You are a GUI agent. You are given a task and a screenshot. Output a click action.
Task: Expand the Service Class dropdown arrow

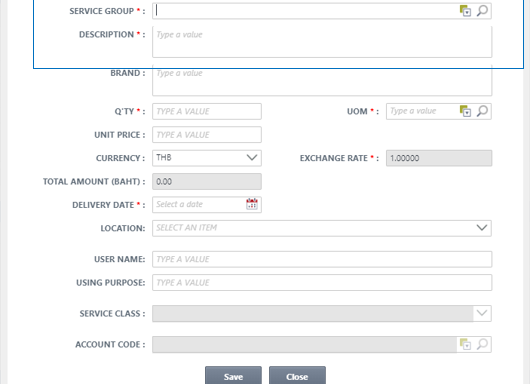tap(482, 313)
